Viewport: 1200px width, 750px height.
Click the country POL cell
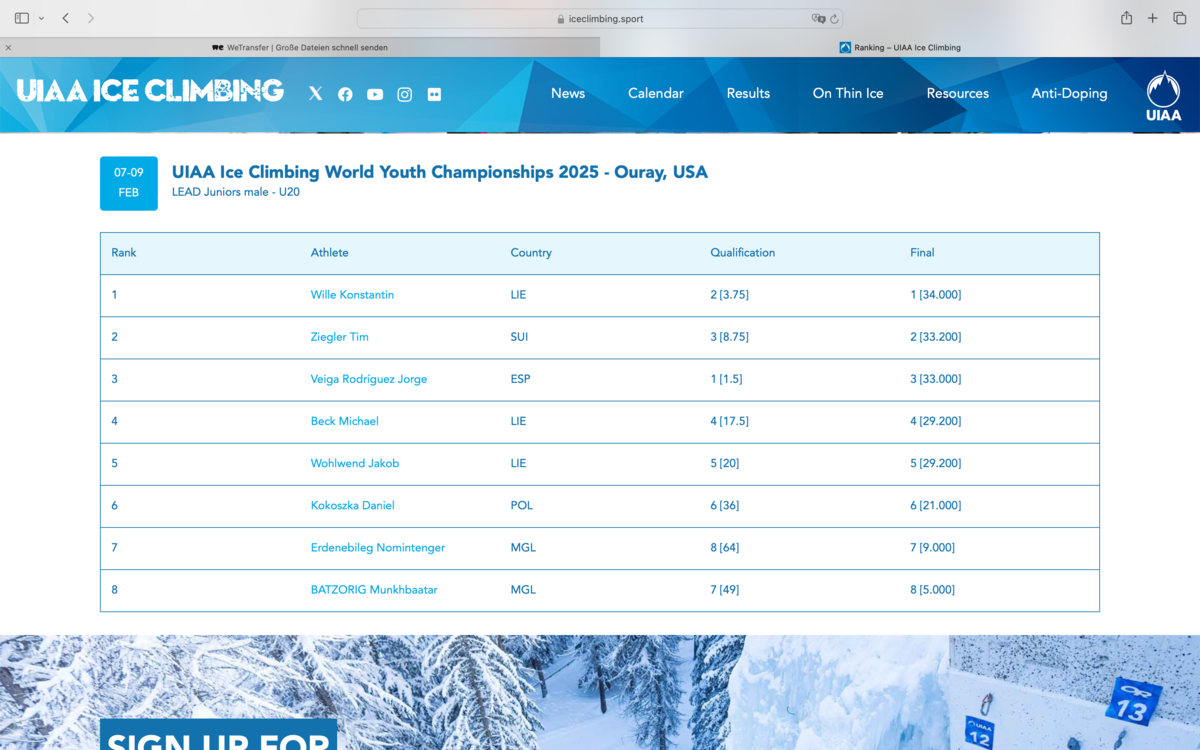pos(521,505)
